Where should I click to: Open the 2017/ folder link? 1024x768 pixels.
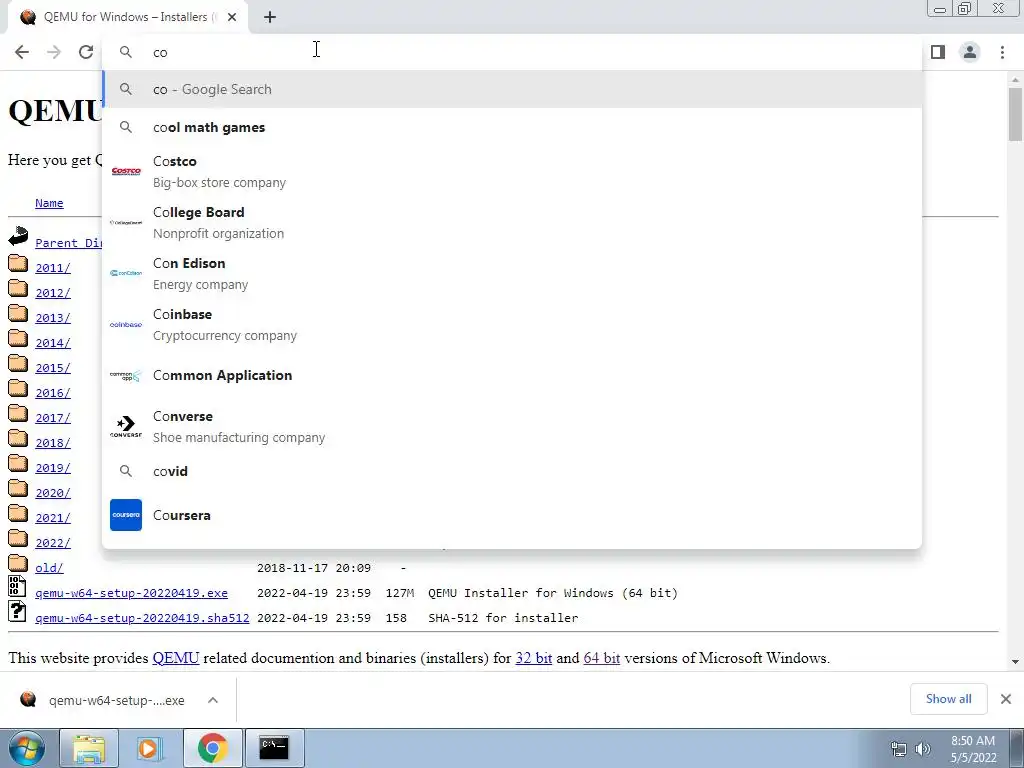pyautogui.click(x=53, y=418)
